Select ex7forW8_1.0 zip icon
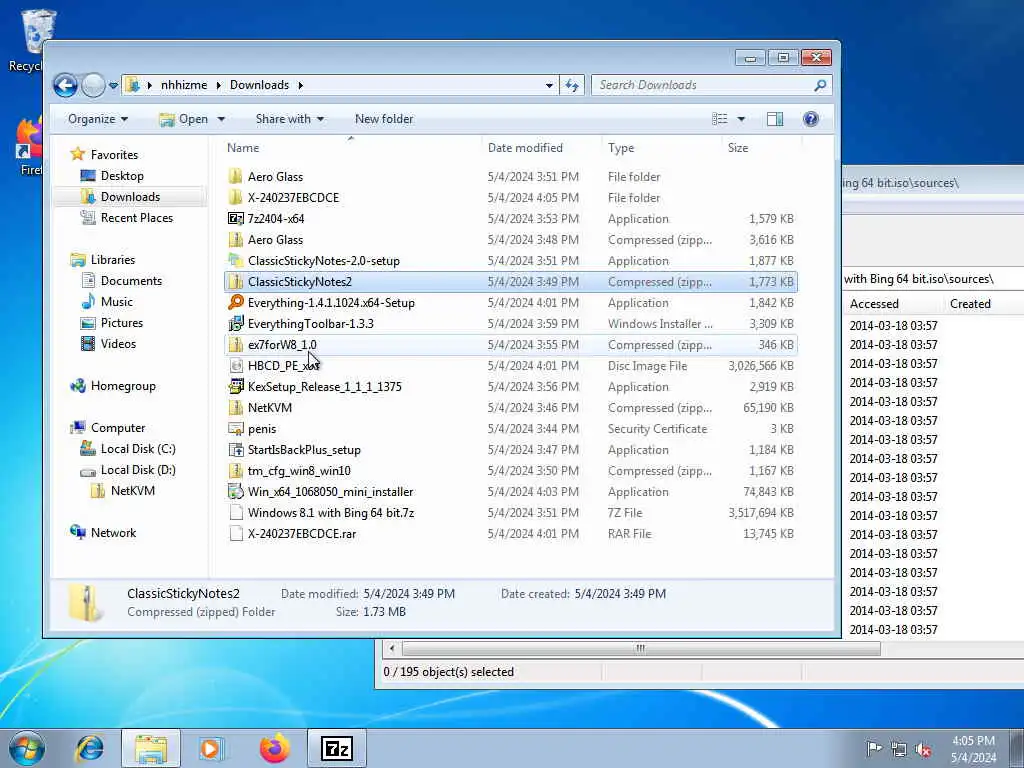 click(x=236, y=344)
